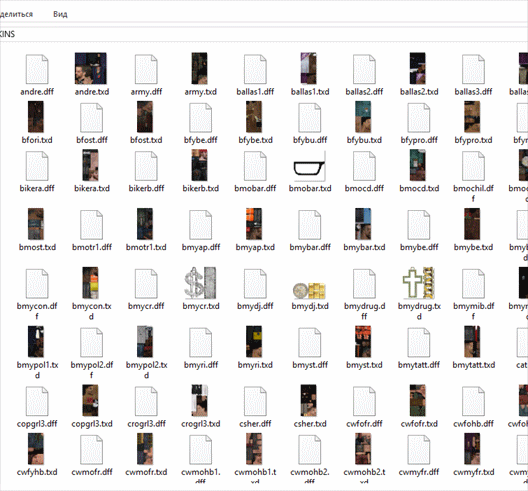The image size is (528, 491).
Task: Select the bmost.txd thumbnail
Action: point(36,224)
